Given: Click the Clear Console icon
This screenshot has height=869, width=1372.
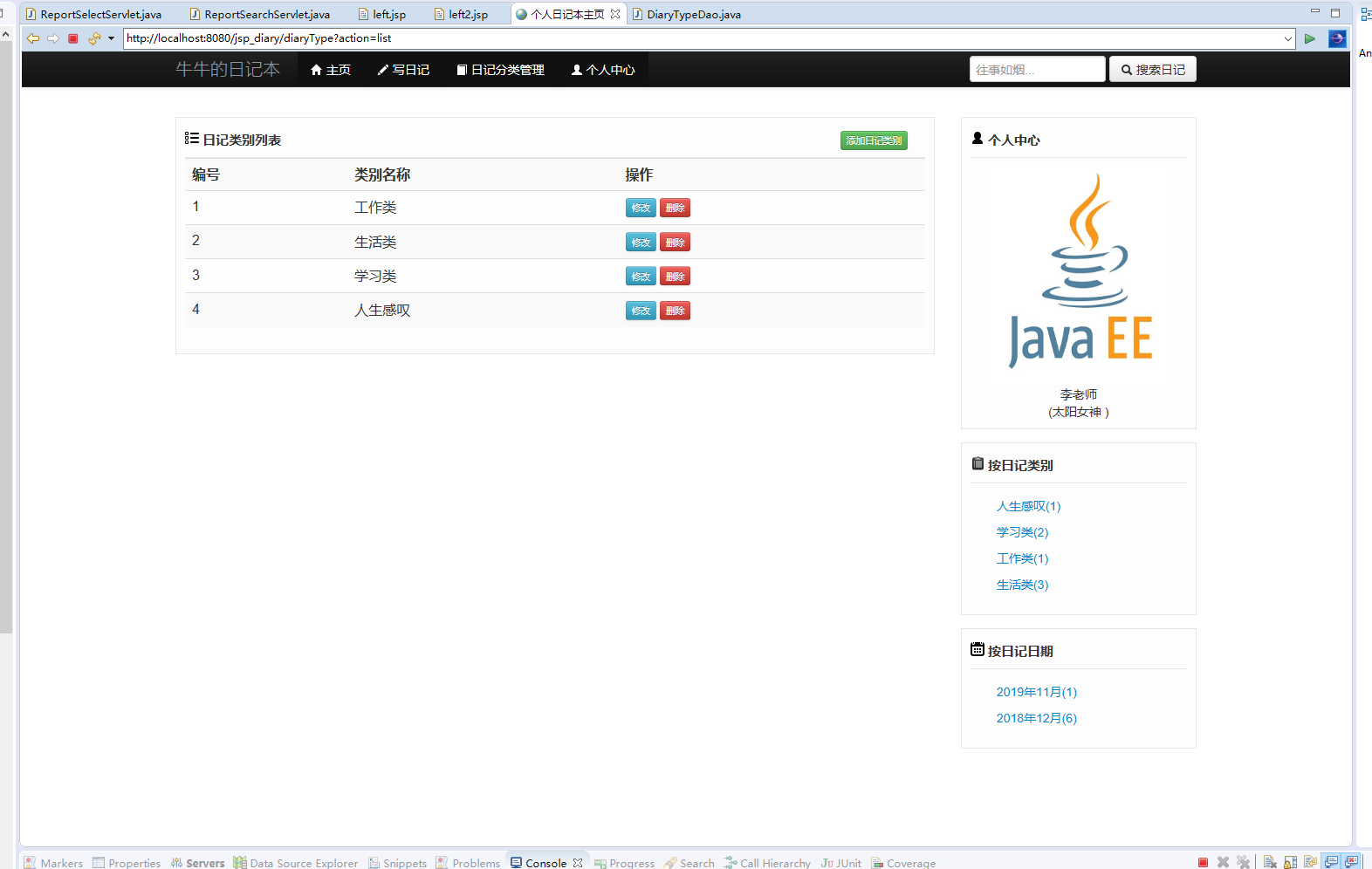Looking at the screenshot, I should click(1270, 862).
